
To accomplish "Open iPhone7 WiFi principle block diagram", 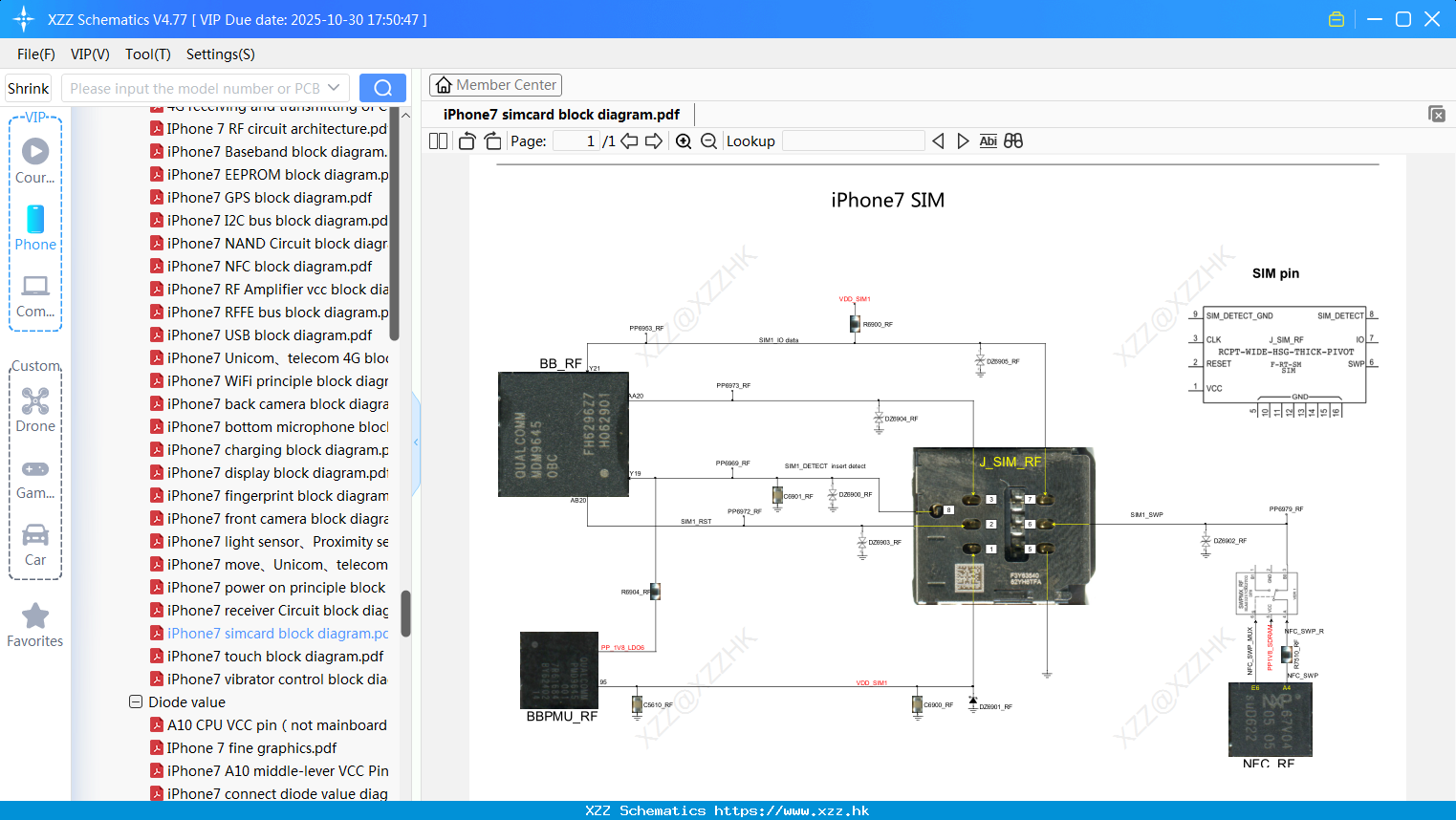I will (269, 381).
